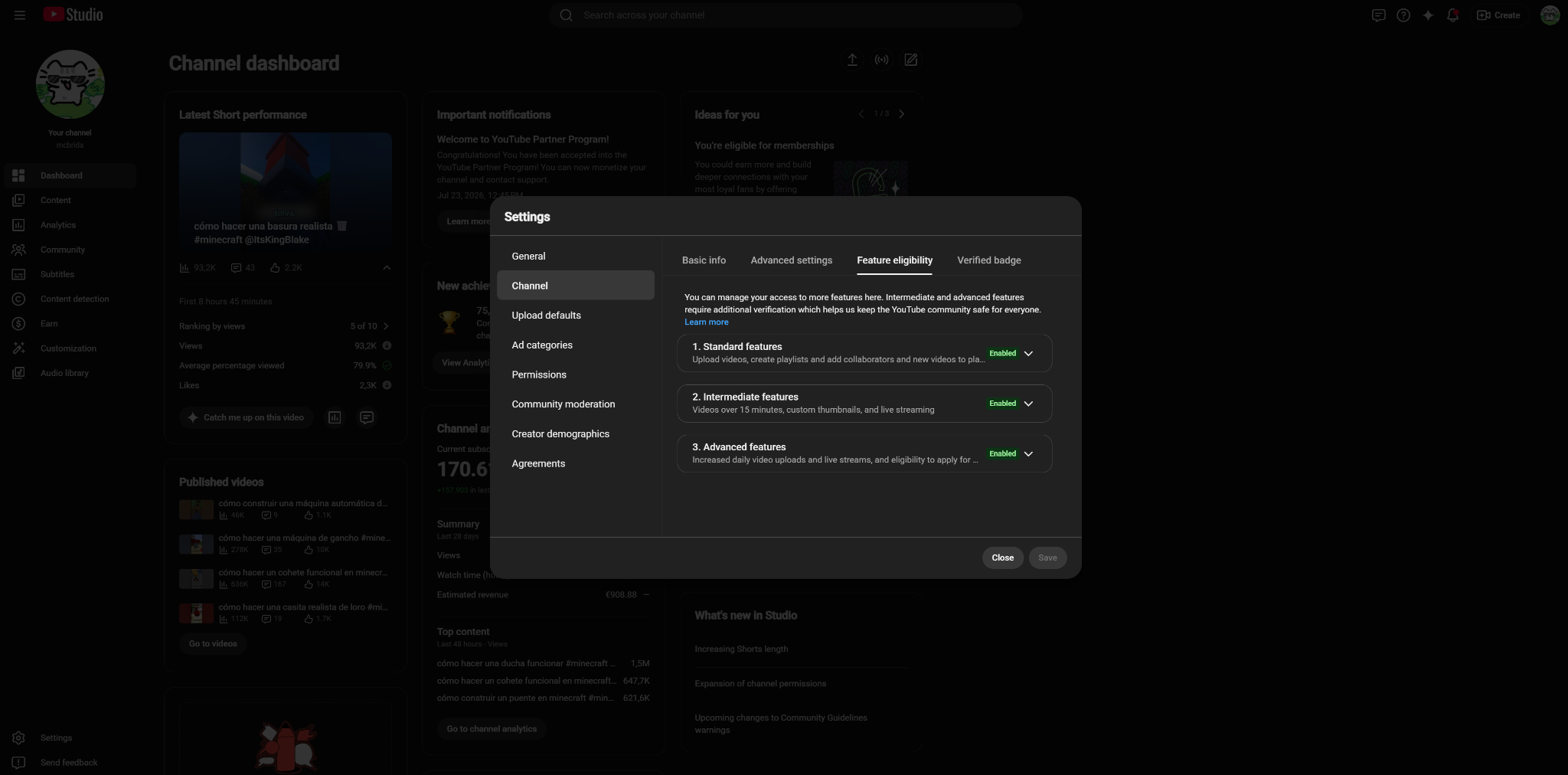Screen dimensions: 1568x775
Task: Open video comments icon beside Catch me up
Action: coord(367,417)
